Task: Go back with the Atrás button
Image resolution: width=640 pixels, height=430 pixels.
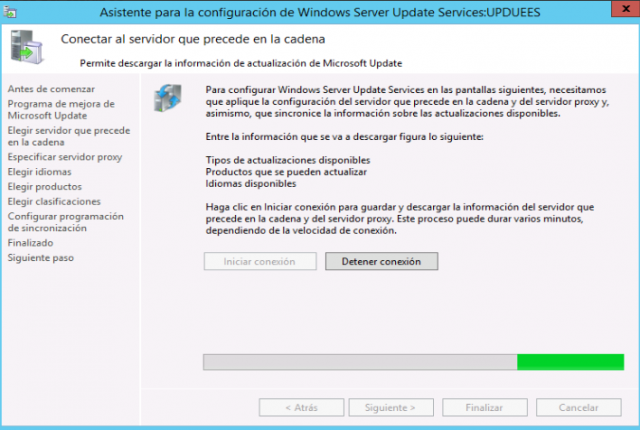Action: (x=301, y=407)
